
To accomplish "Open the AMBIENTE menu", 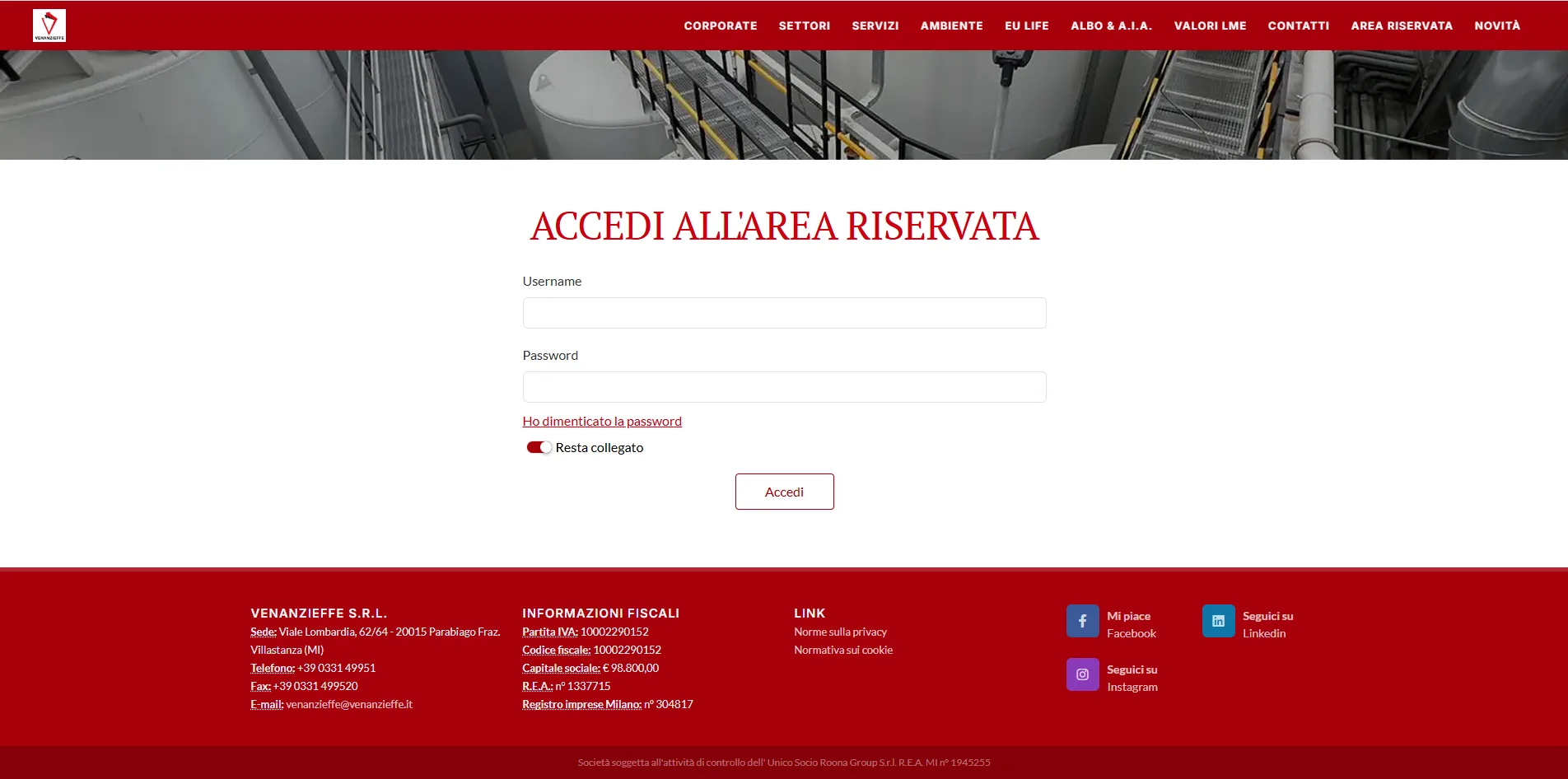I will [952, 26].
